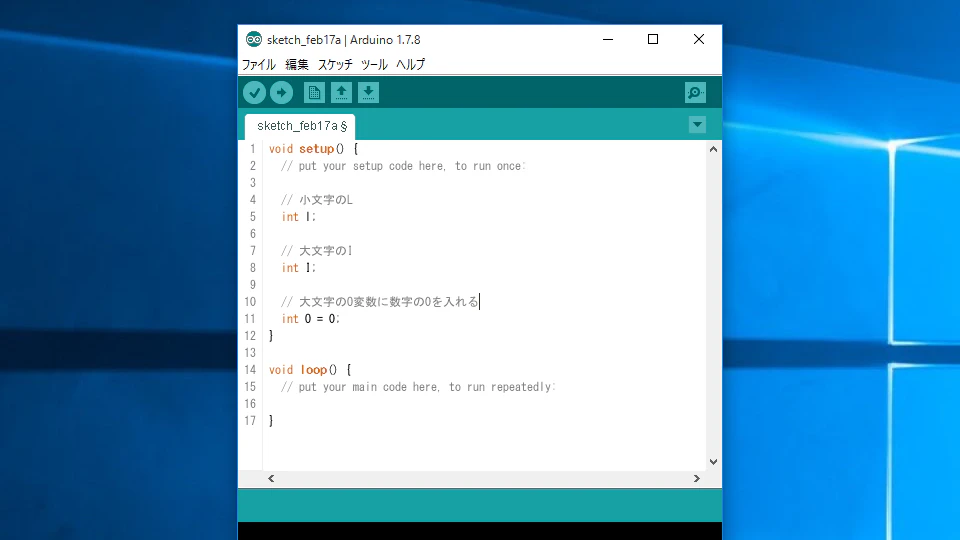The width and height of the screenshot is (960, 540).
Task: Click the 'int 0 = 0;' line
Action: (310, 319)
